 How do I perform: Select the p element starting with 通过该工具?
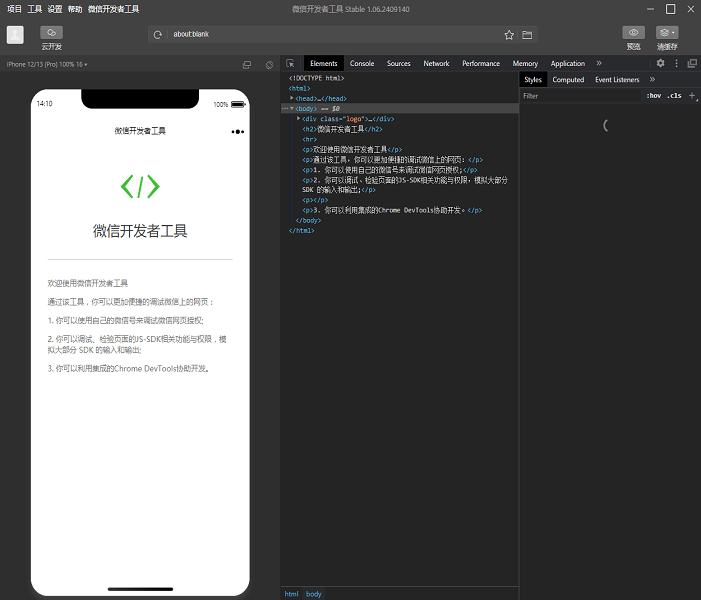(392, 160)
